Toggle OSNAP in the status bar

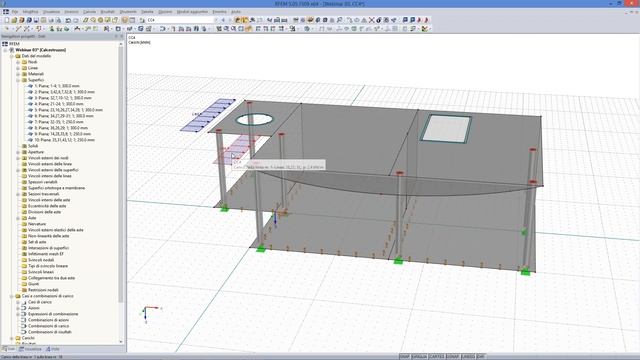pyautogui.click(x=452, y=357)
